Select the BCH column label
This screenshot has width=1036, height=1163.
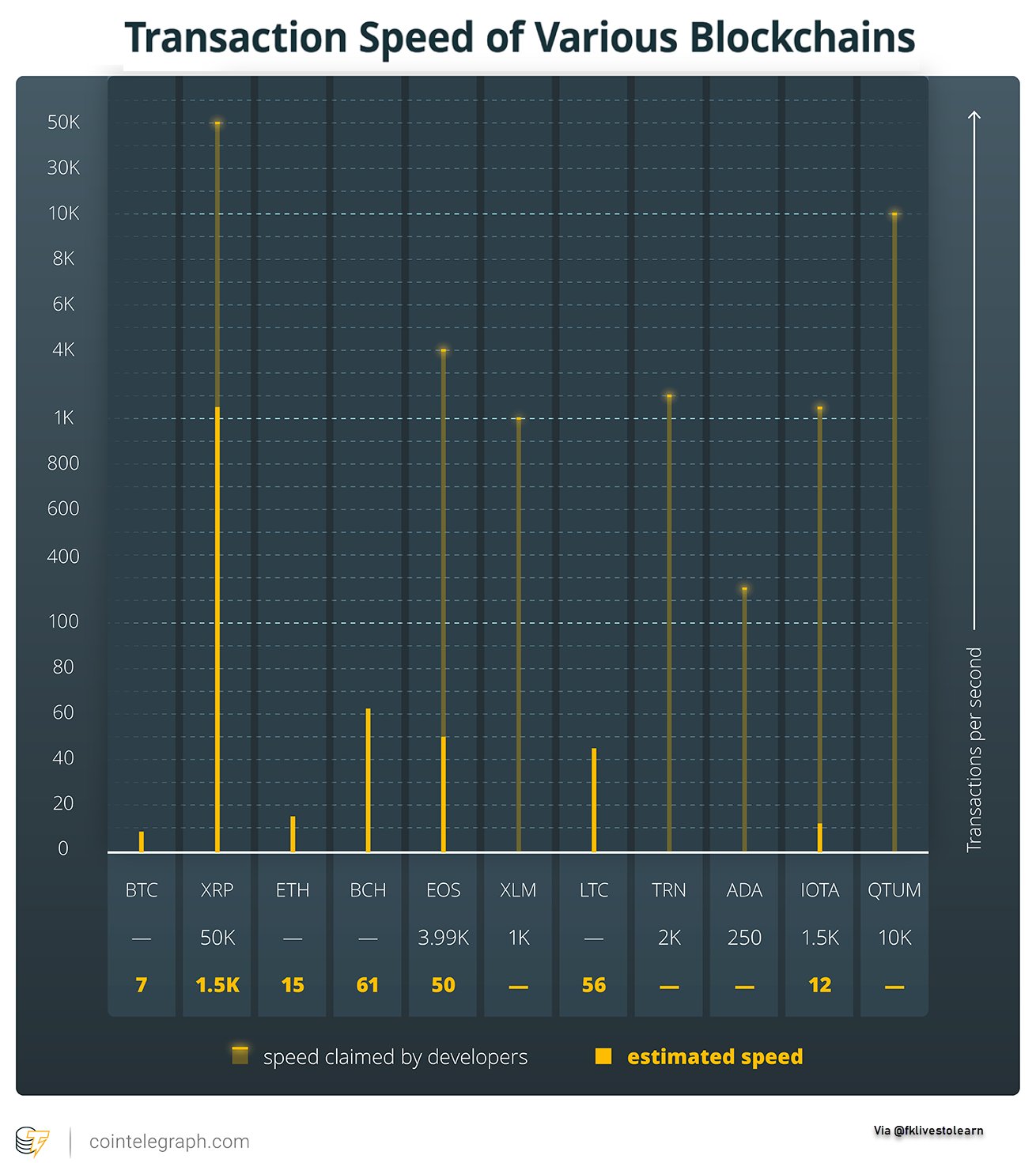click(368, 890)
